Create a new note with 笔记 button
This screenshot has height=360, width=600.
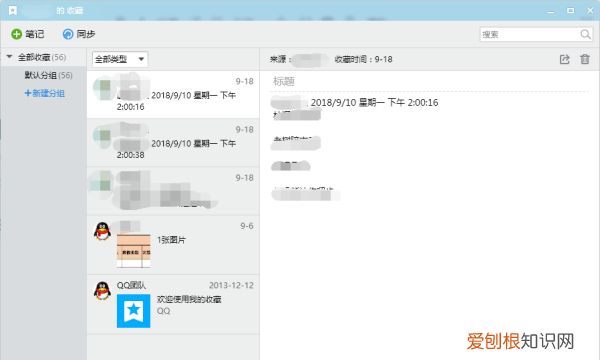(x=28, y=34)
